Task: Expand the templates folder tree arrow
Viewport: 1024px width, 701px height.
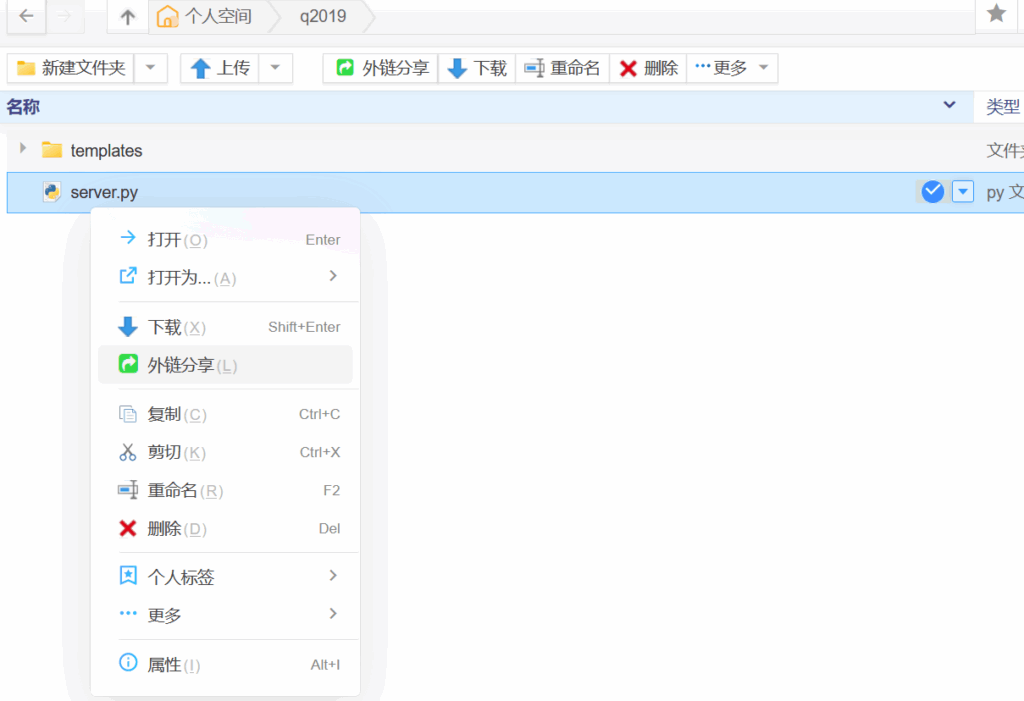Action: (23, 149)
